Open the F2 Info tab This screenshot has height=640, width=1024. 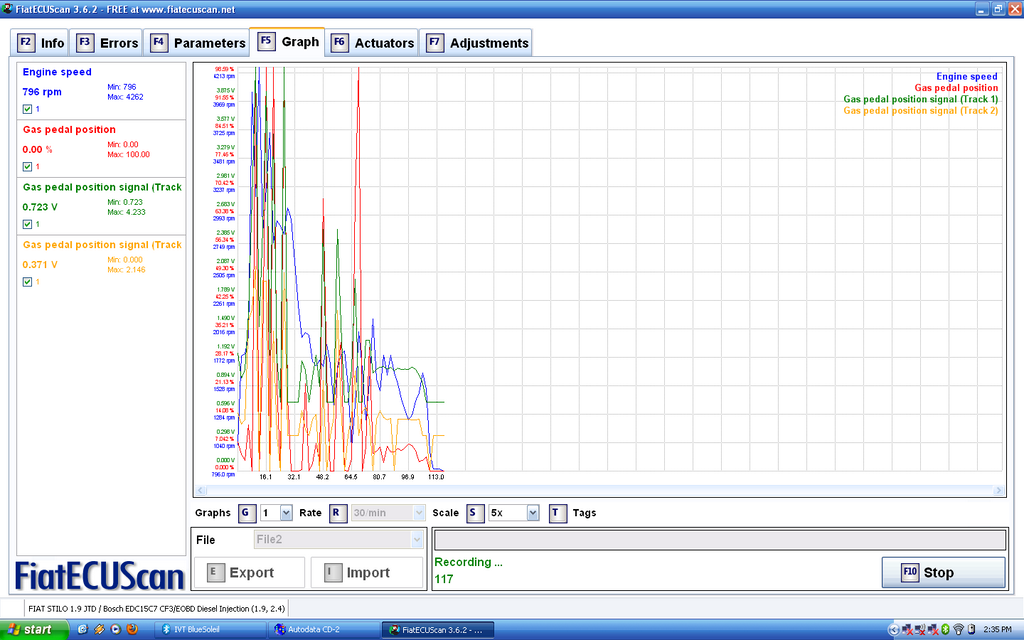coord(40,43)
